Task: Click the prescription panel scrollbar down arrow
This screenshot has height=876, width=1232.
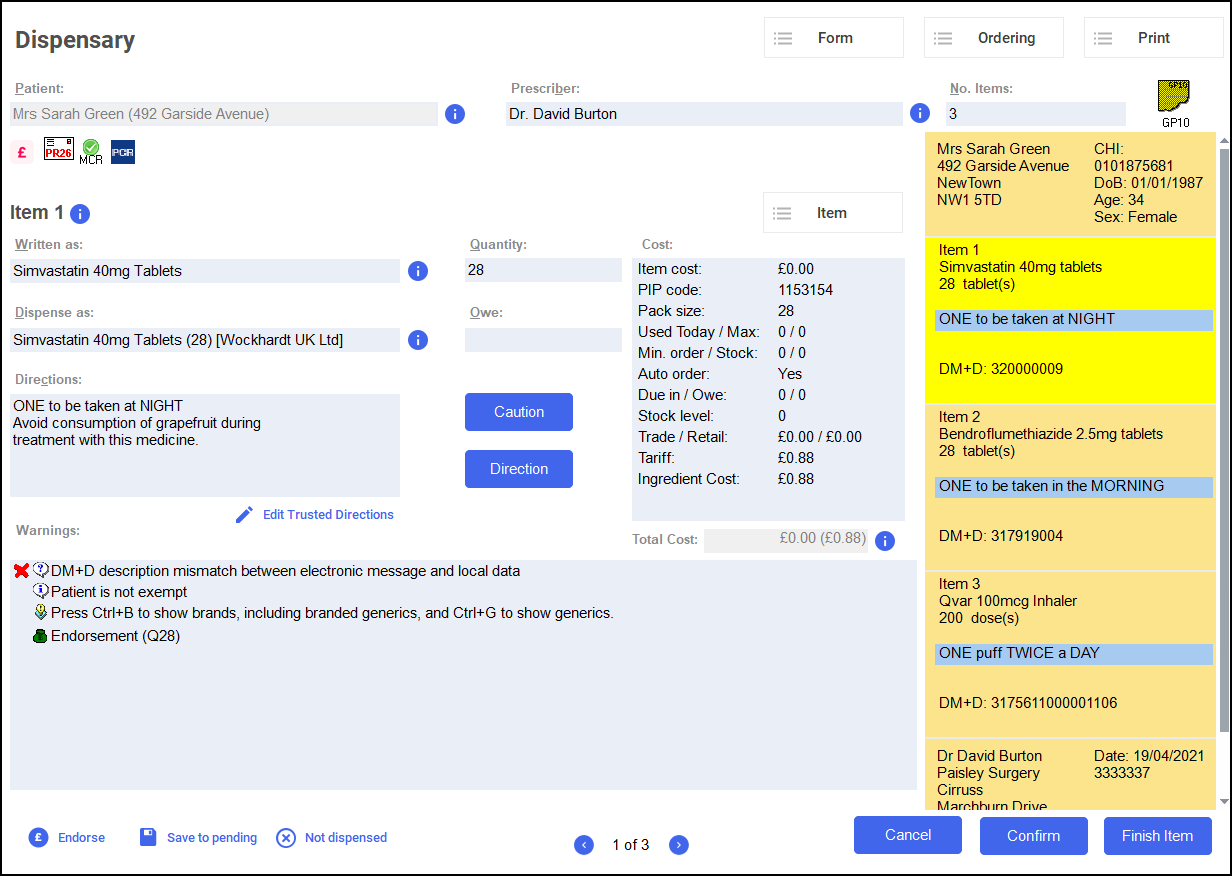Action: click(x=1224, y=801)
